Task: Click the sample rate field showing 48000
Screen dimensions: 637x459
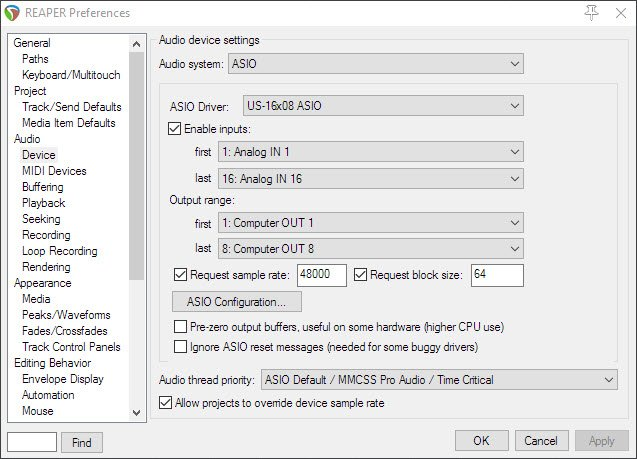Action: click(x=322, y=275)
